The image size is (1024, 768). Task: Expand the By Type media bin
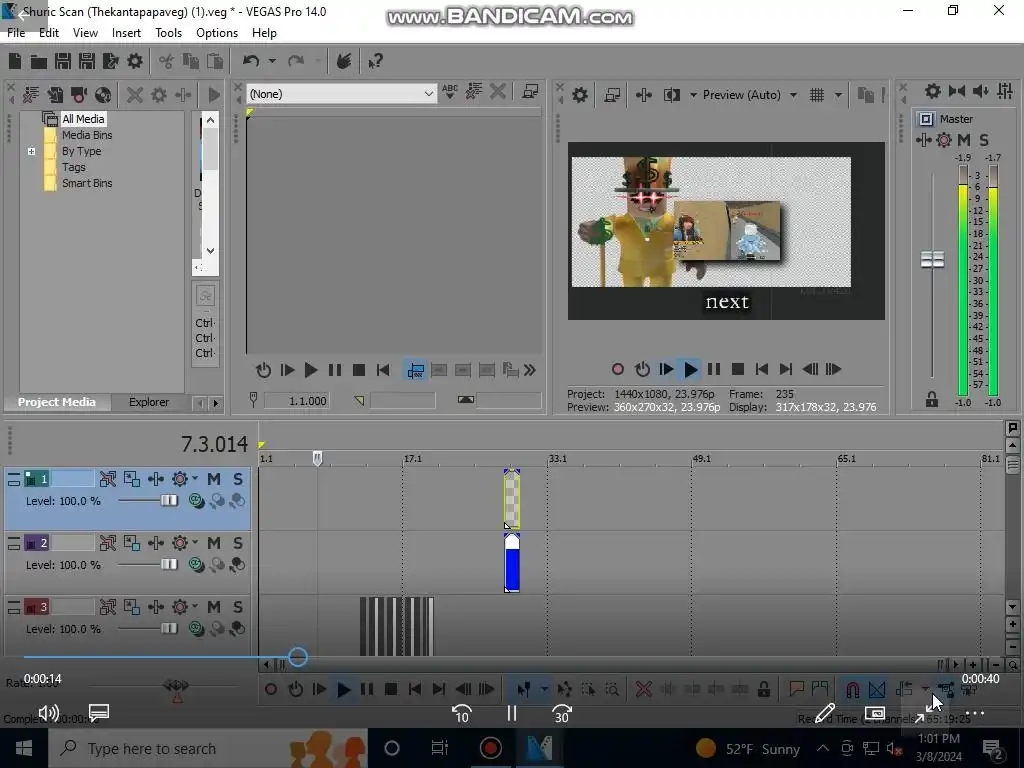click(x=31, y=152)
